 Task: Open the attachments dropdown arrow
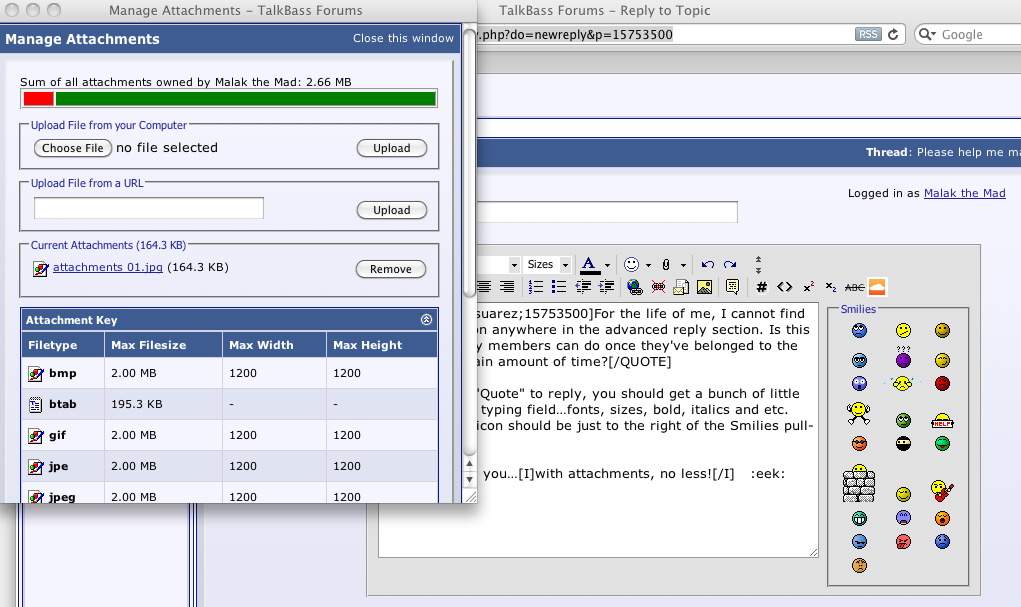point(683,265)
